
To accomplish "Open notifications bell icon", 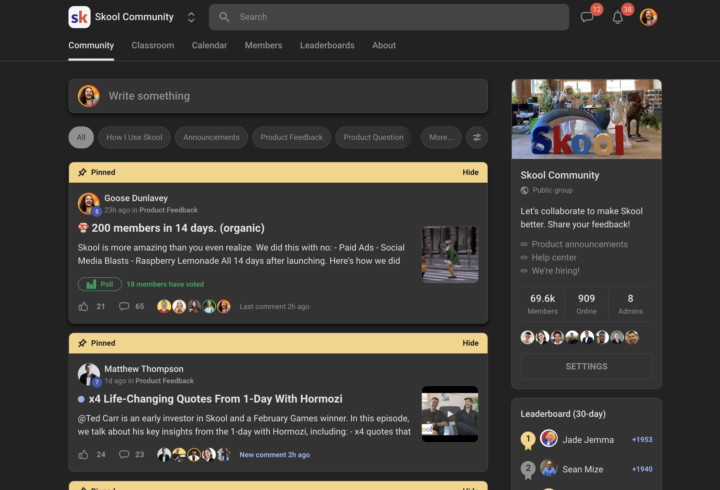I will click(x=618, y=17).
